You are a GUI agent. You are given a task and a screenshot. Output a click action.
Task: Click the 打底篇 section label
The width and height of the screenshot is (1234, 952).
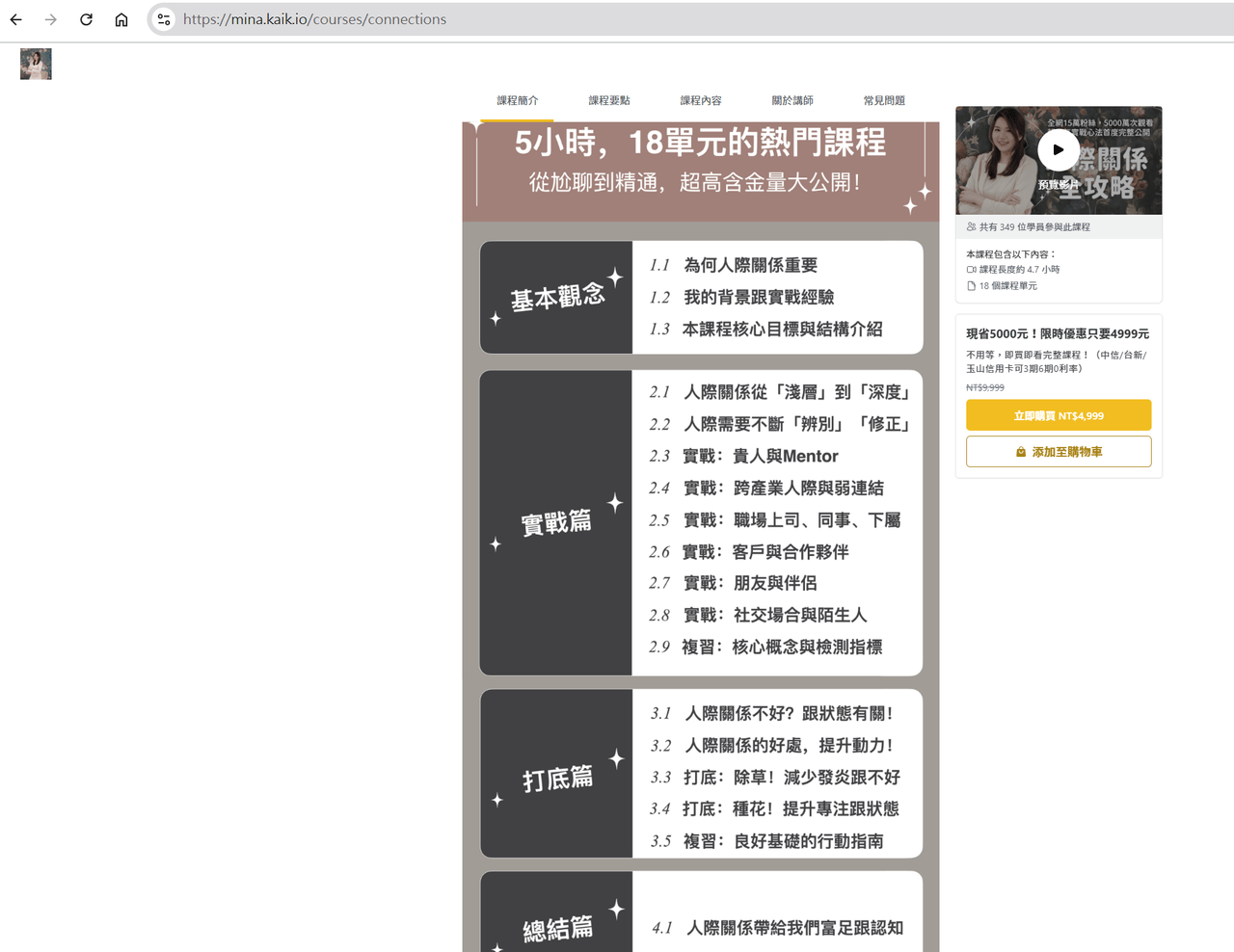point(557,778)
